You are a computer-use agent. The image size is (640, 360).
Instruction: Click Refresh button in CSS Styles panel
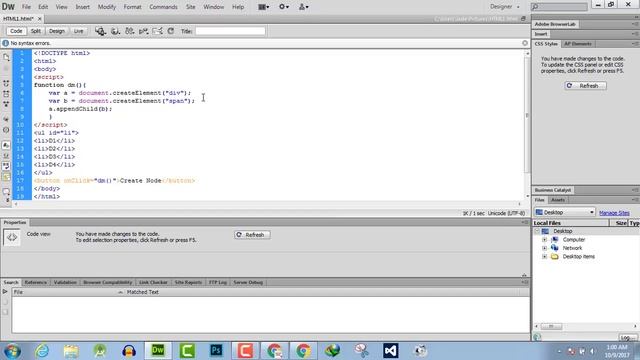(585, 86)
